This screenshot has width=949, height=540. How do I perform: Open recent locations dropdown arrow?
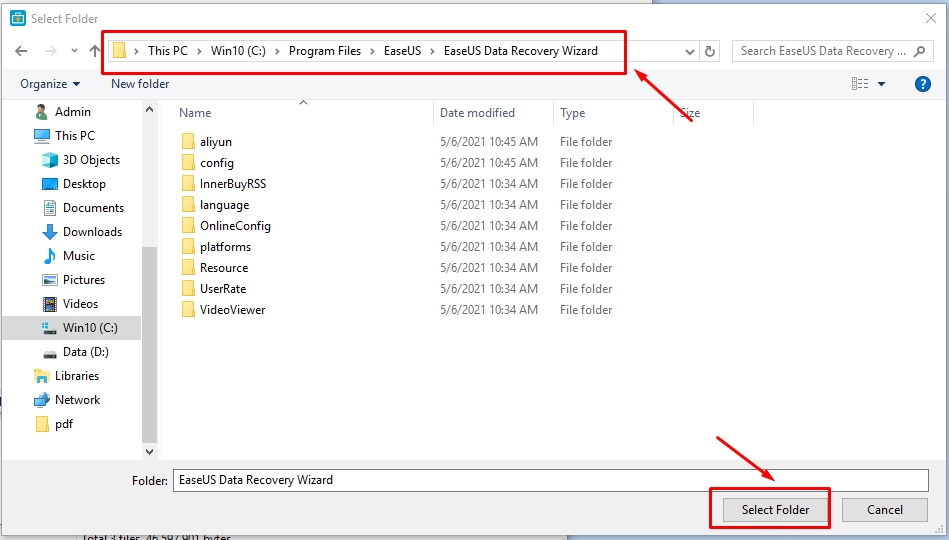74,51
